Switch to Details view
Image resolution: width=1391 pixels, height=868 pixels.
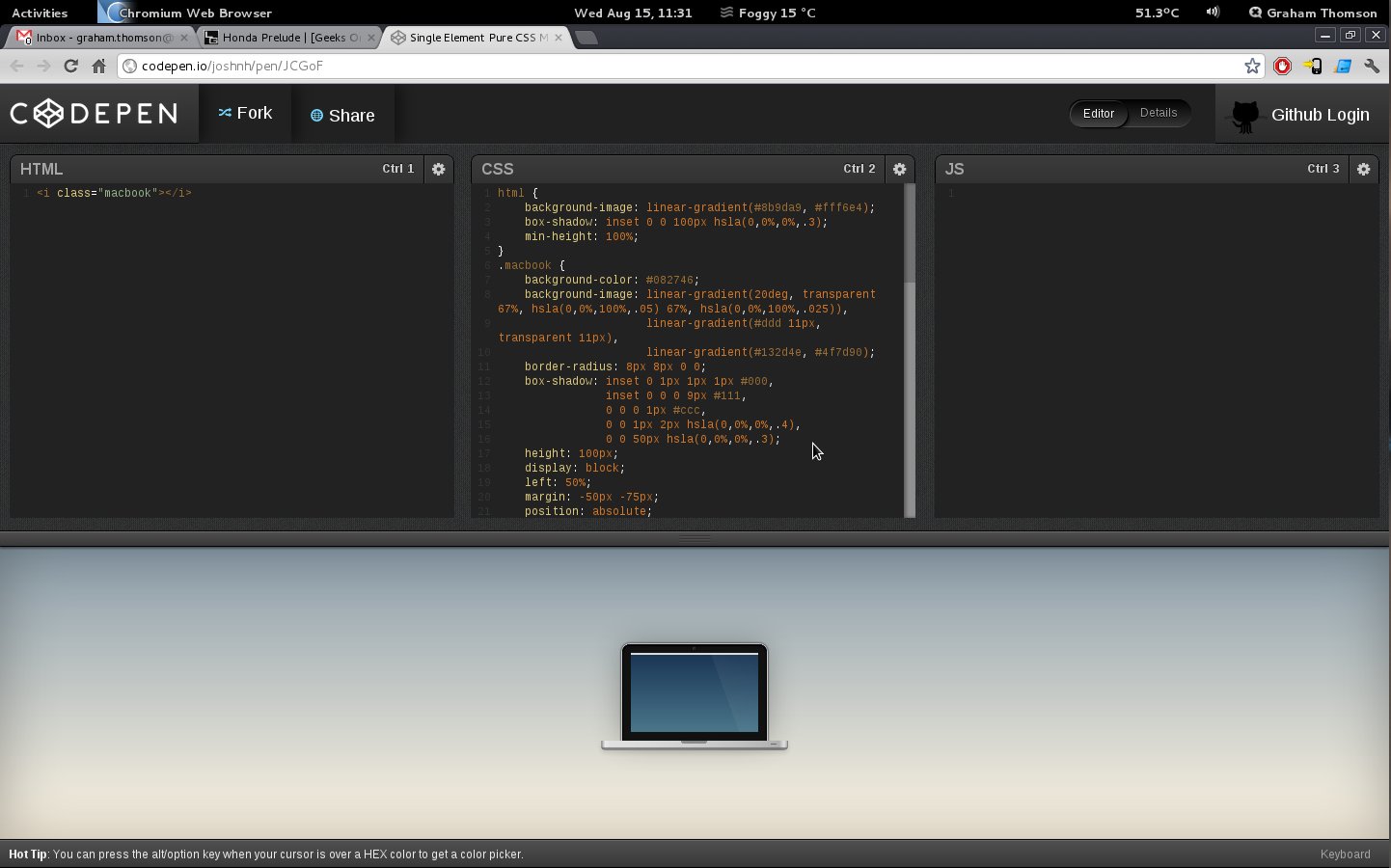[1159, 113]
